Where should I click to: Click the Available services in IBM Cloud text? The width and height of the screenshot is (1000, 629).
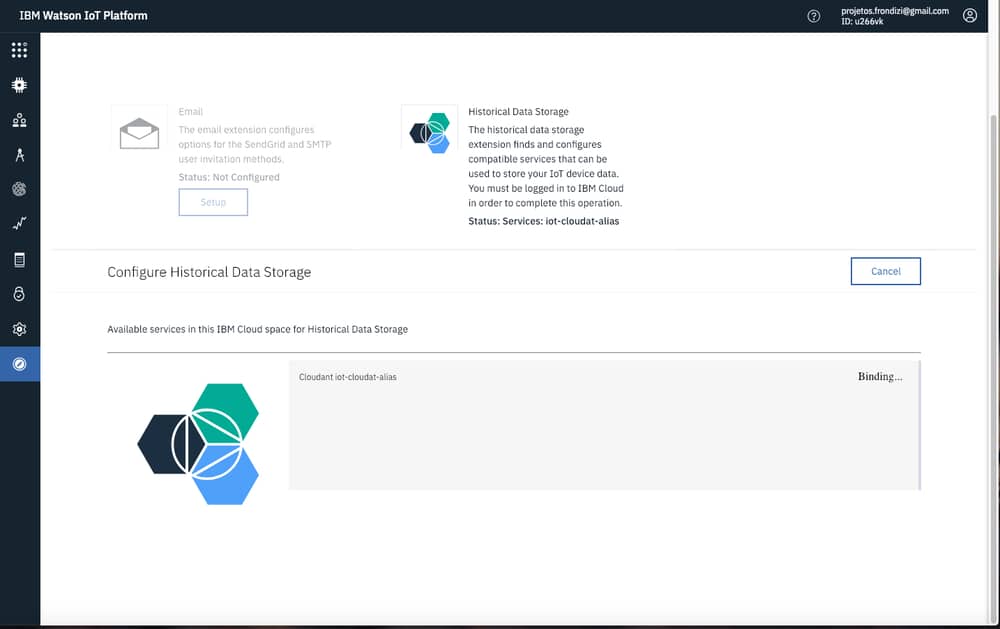pos(258,329)
